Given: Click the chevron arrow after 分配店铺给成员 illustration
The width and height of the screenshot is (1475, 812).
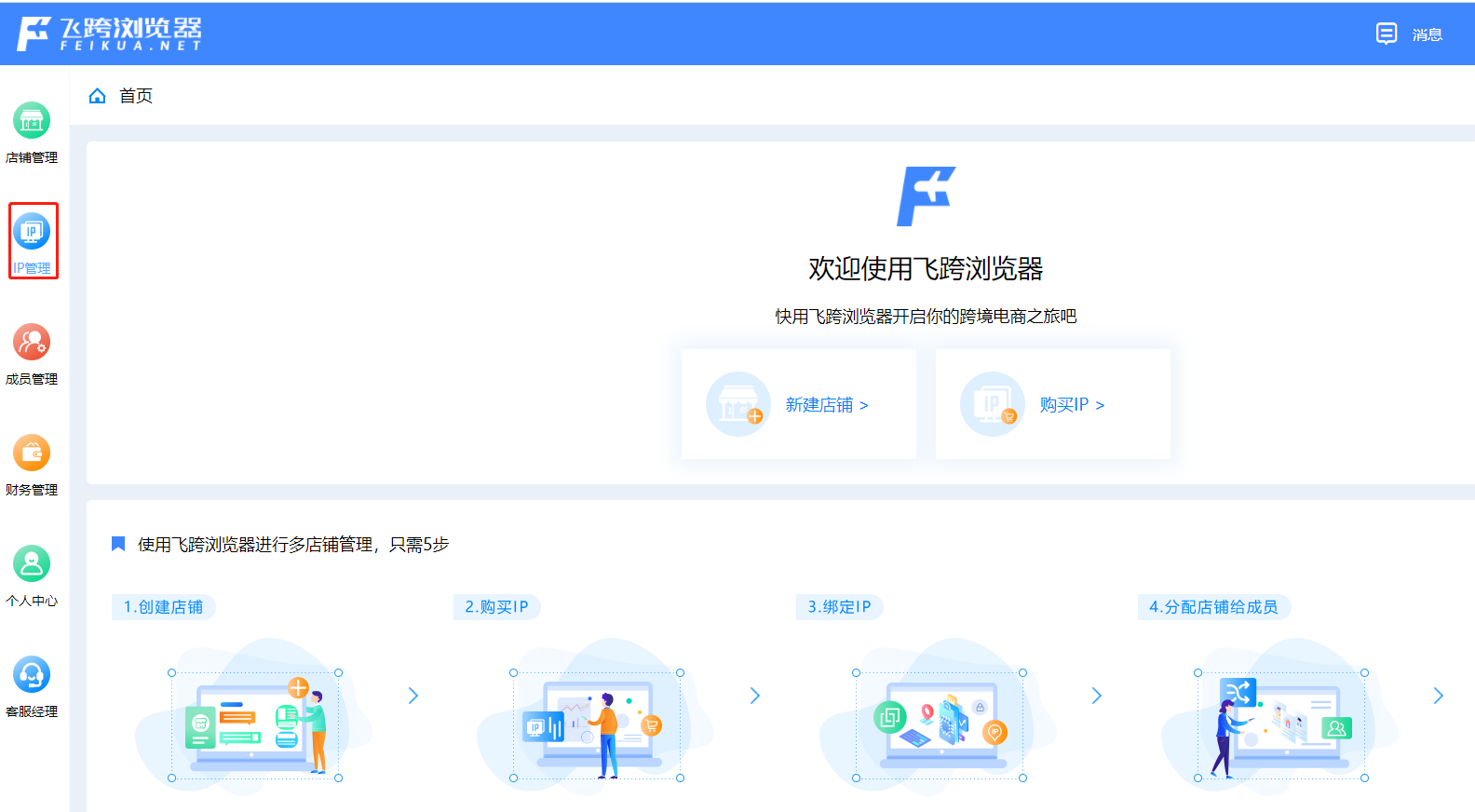Looking at the screenshot, I should pos(1439,696).
